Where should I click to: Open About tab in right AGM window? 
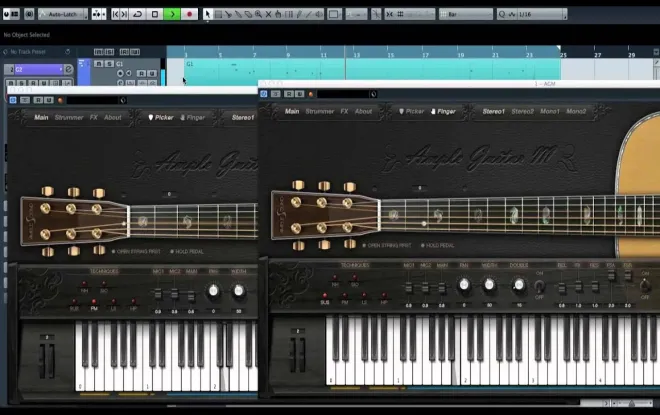(363, 112)
